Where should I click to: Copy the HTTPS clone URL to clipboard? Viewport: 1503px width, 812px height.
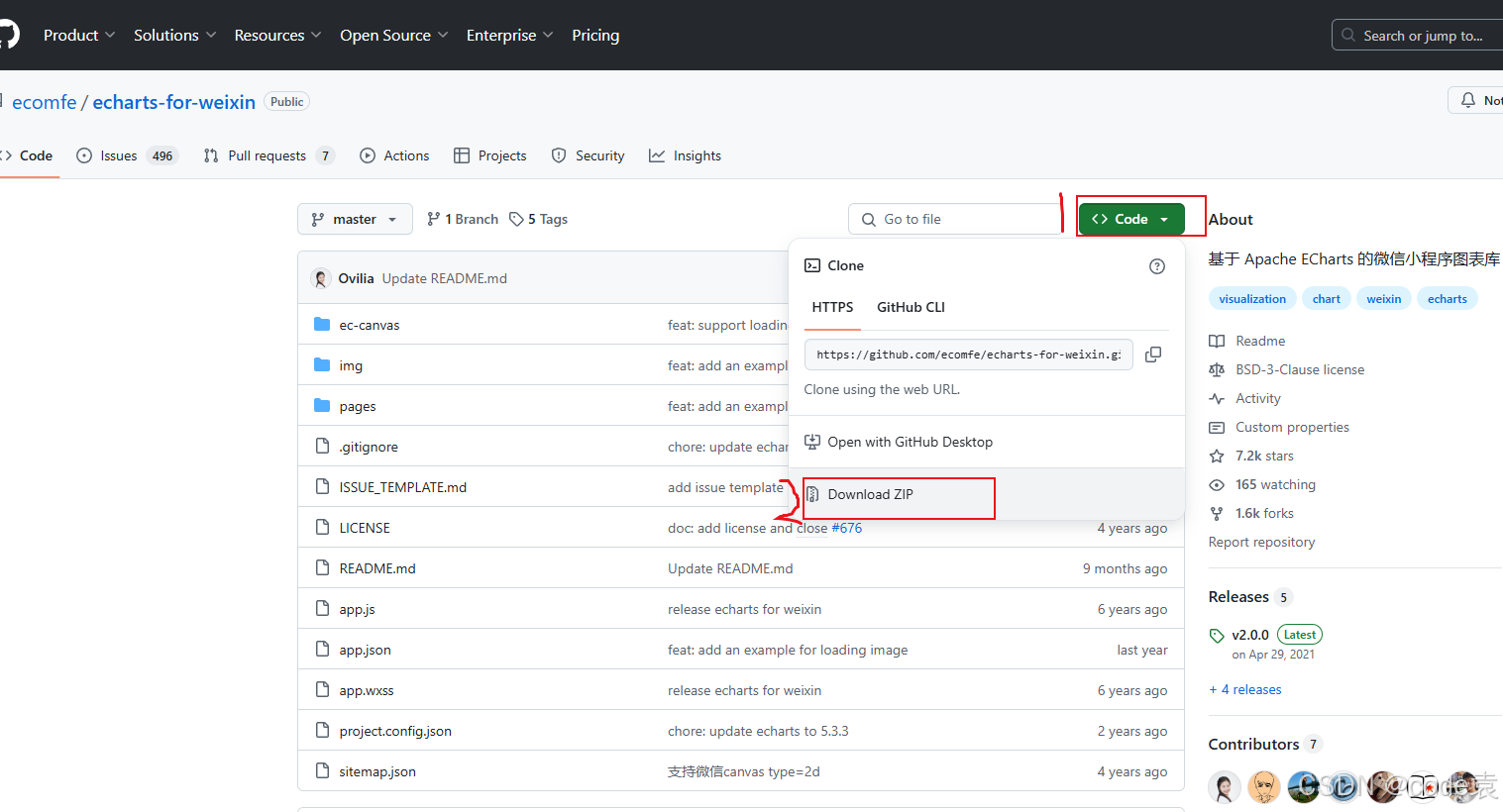(1153, 355)
